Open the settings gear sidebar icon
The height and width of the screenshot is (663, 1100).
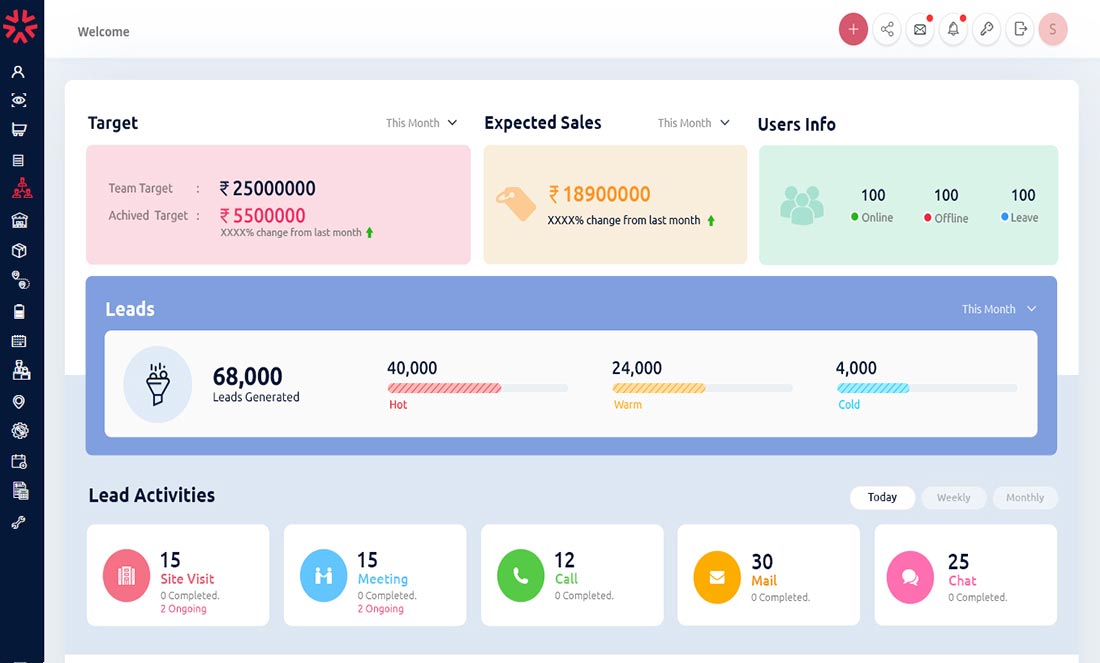coord(20,431)
